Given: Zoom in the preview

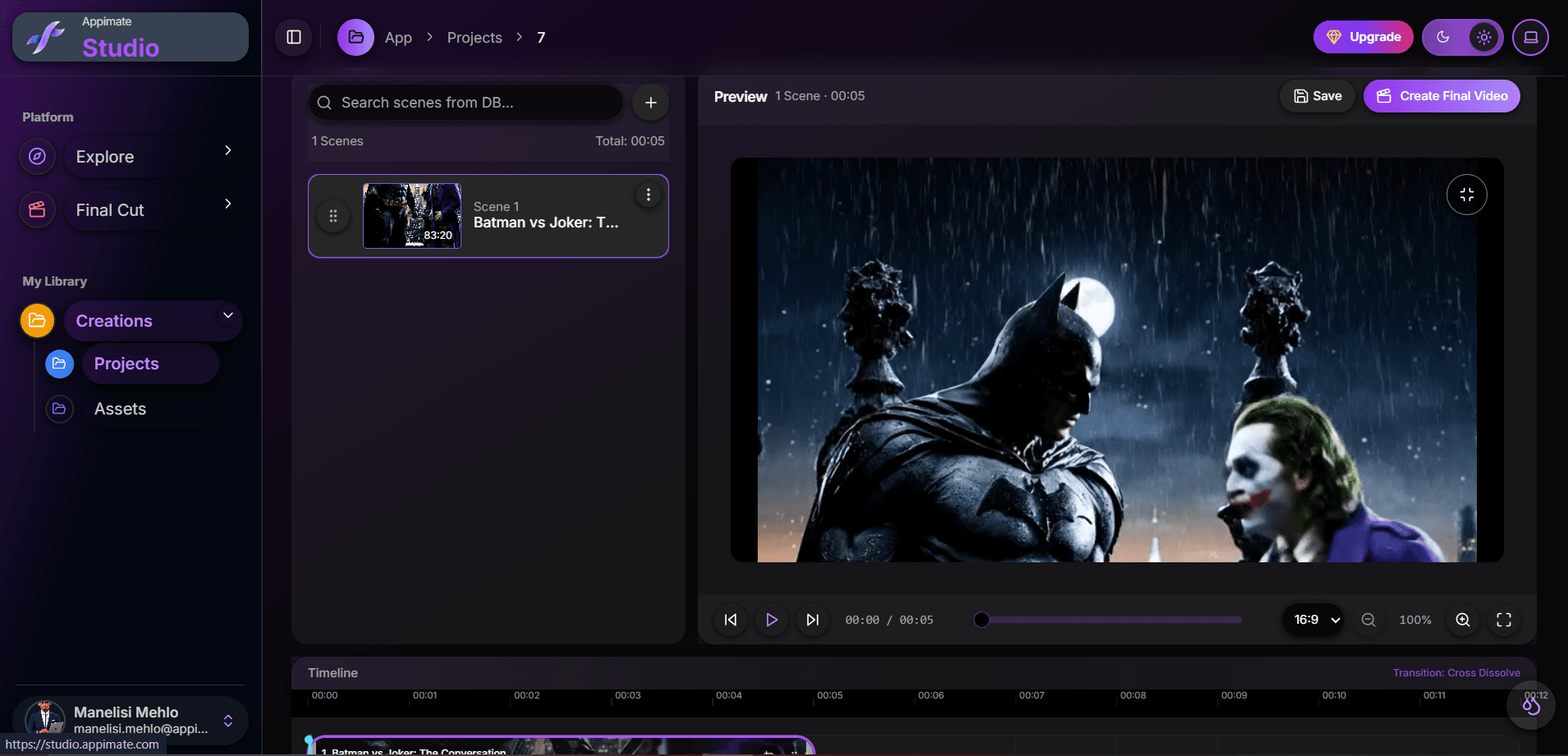Looking at the screenshot, I should click(1463, 620).
